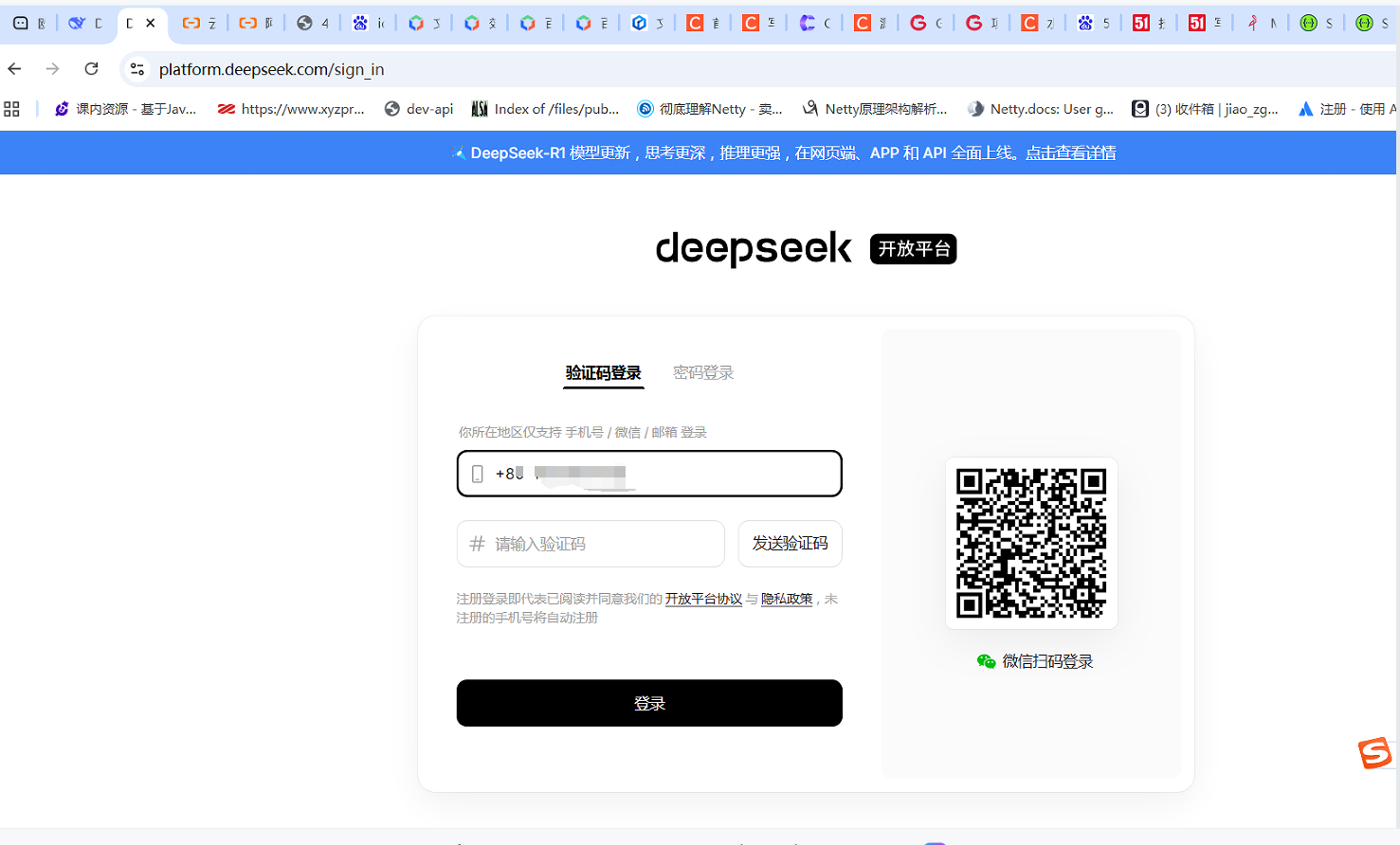
Task: Click the black 登录 button
Action: pos(649,703)
